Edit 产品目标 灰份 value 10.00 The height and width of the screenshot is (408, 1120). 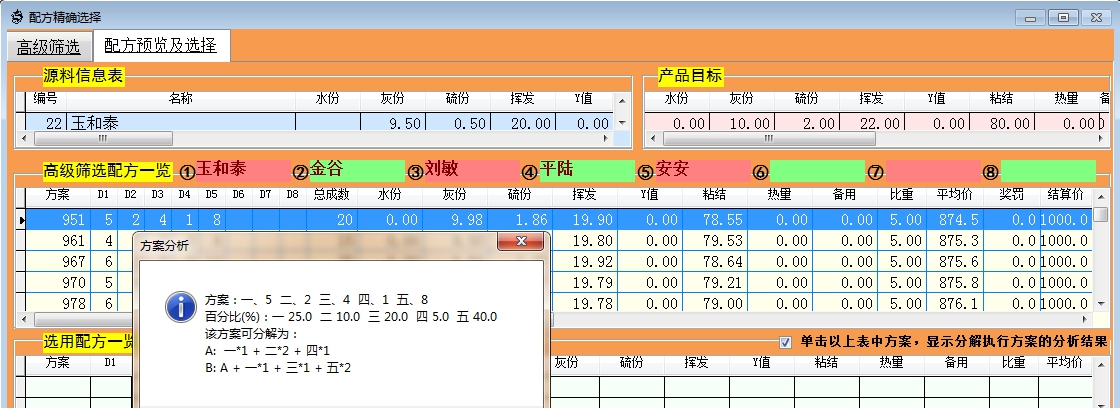click(x=742, y=123)
